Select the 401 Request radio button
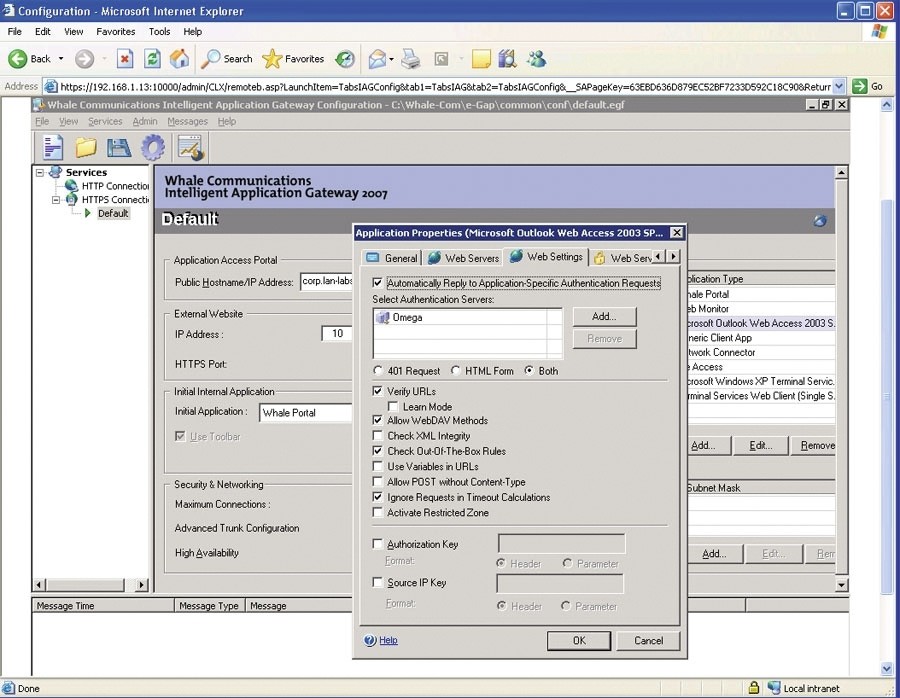Image resolution: width=900 pixels, height=698 pixels. point(378,371)
